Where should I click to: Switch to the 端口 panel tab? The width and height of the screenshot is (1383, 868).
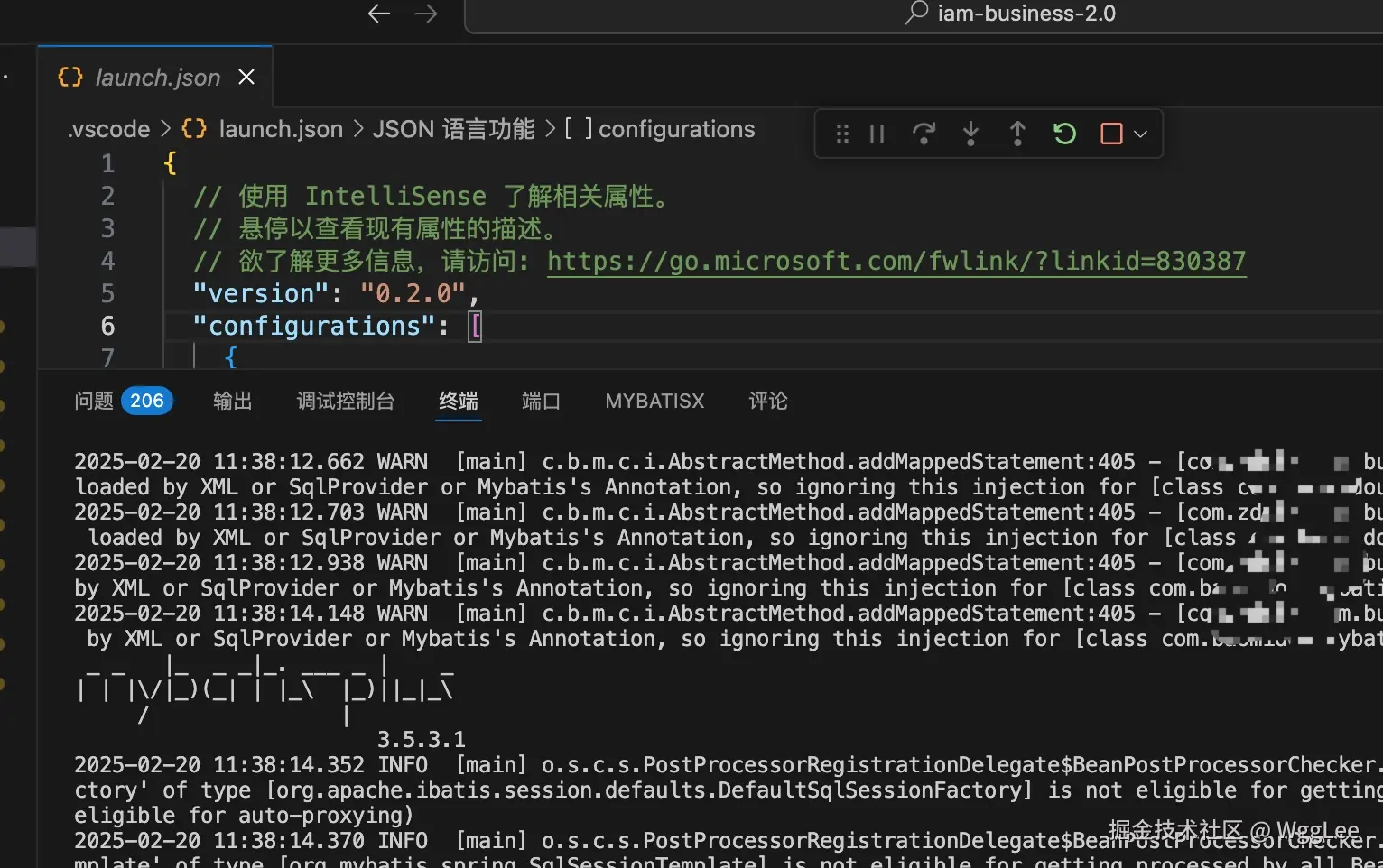click(542, 401)
